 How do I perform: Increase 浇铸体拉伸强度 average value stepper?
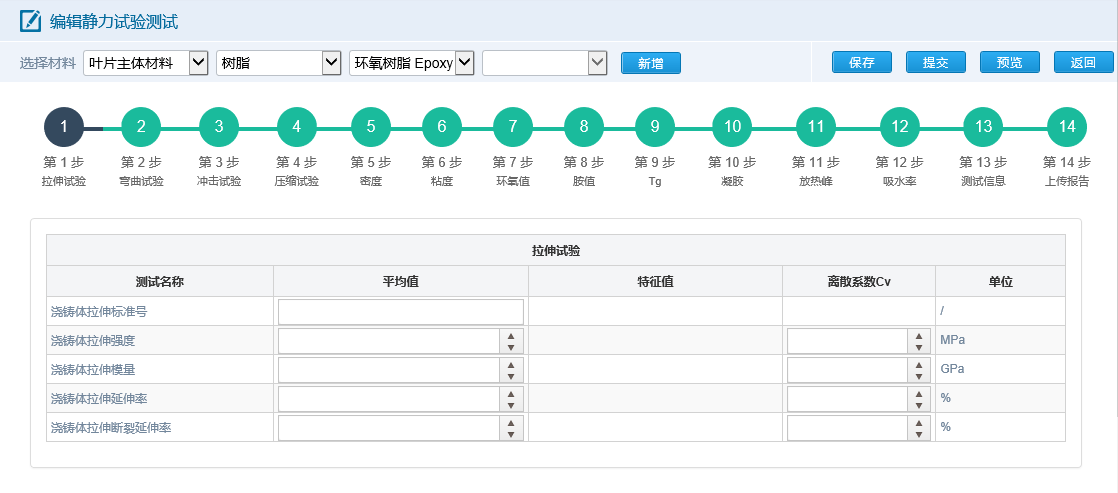click(x=511, y=335)
